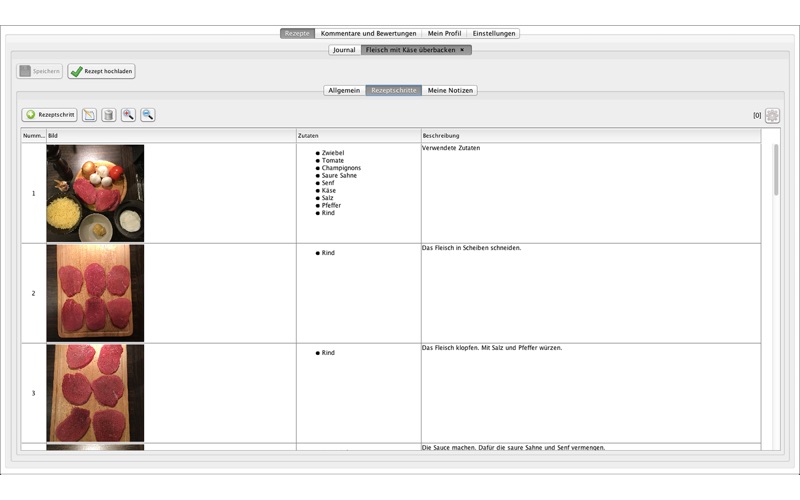This screenshot has height=500, width=800.
Task: Click the description 'Verwendete Zutaten'
Action: point(451,148)
